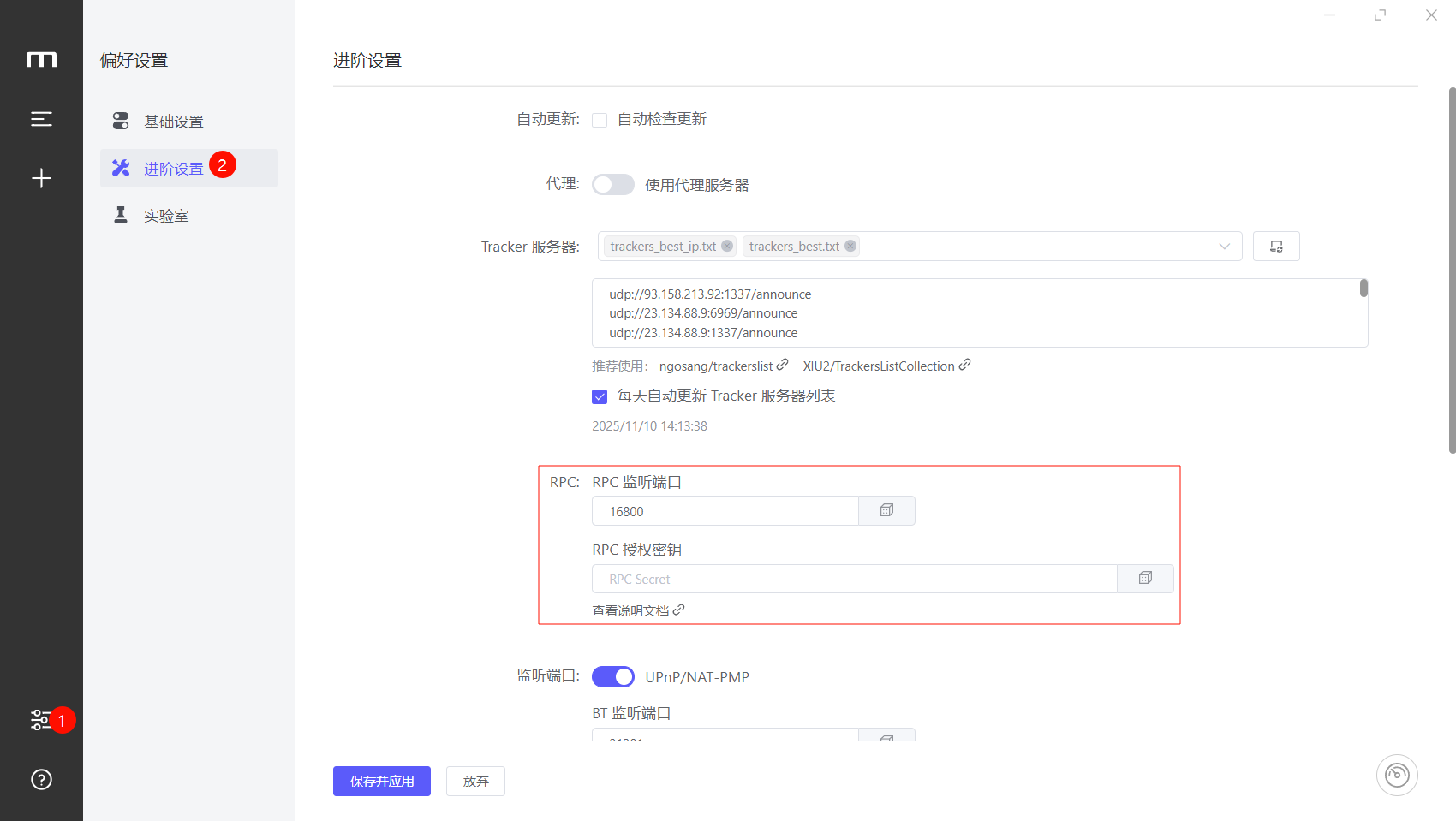
Task: Copy the RPC Secret field content
Action: [x=1145, y=578]
